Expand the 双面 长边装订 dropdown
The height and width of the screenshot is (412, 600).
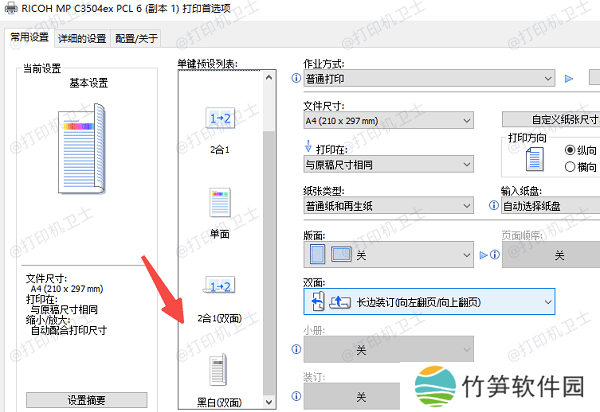coord(428,301)
